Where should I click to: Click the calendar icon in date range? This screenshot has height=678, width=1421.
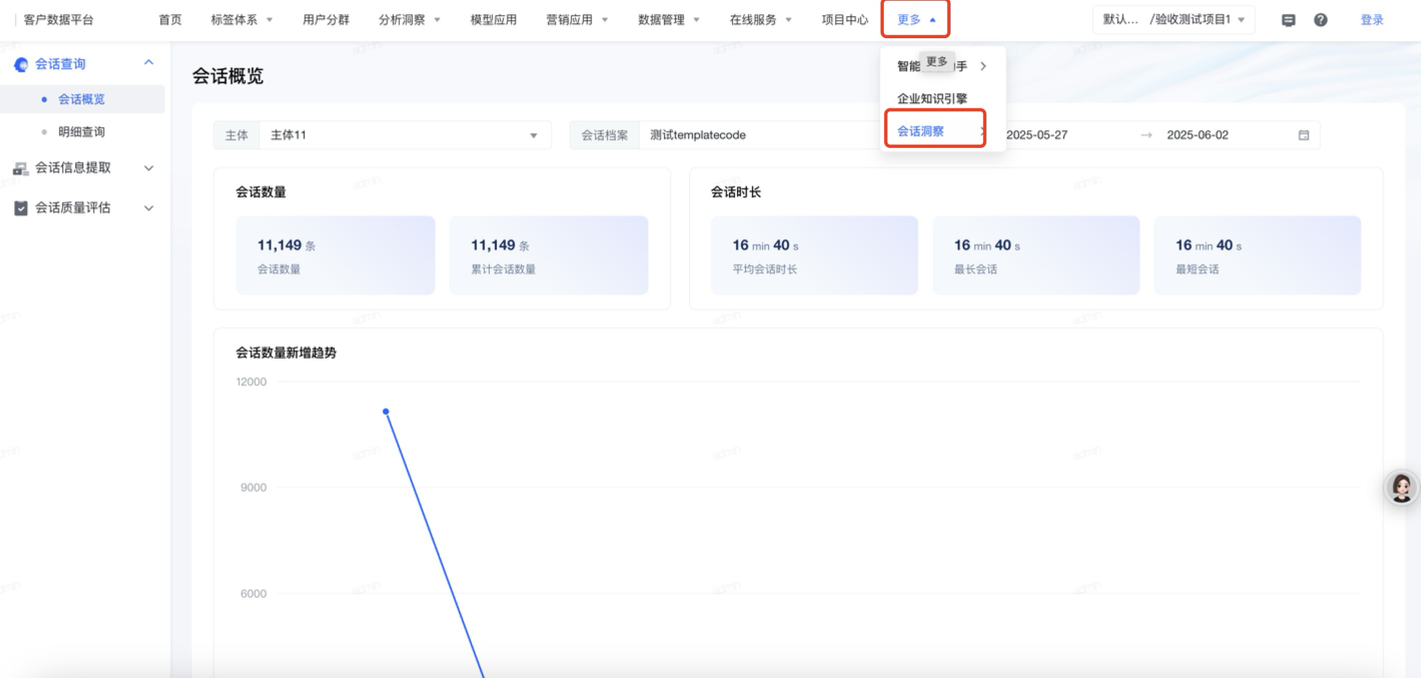click(1303, 135)
